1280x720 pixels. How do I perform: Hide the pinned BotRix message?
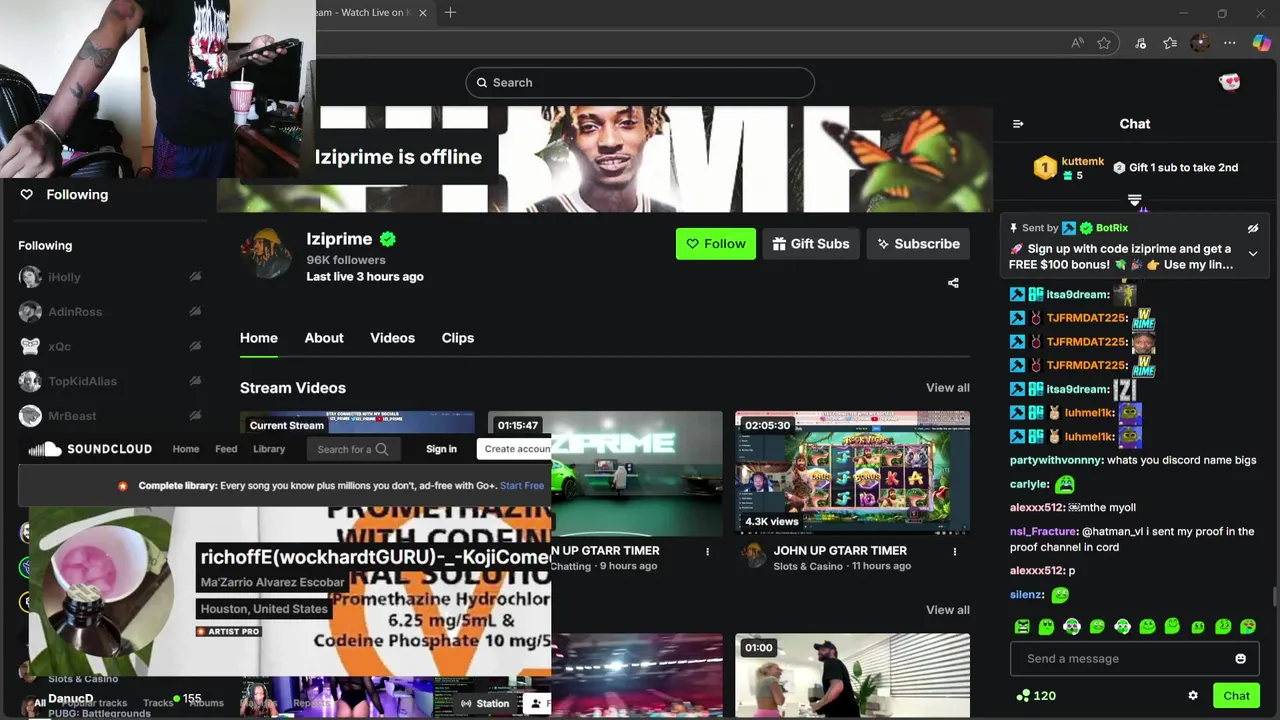1253,229
